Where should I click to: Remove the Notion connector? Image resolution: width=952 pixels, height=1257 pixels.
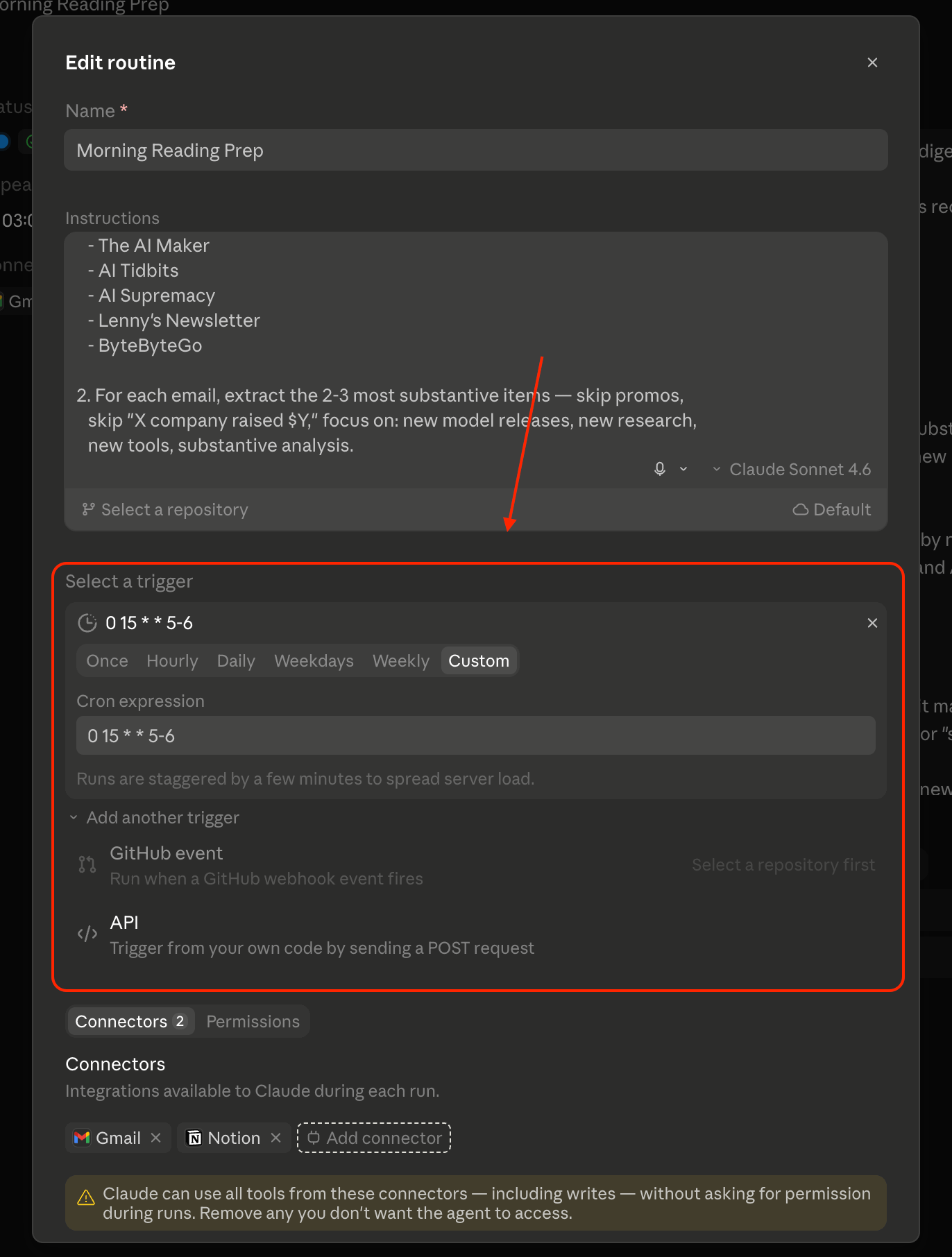click(275, 1138)
